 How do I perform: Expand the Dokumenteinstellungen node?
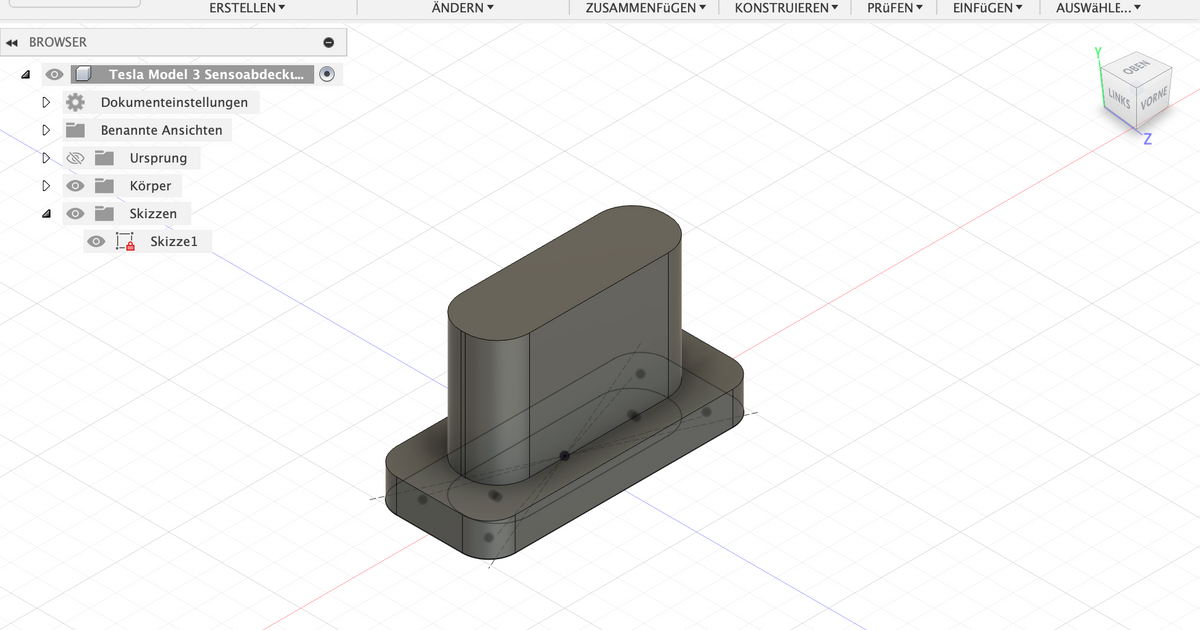tap(45, 101)
